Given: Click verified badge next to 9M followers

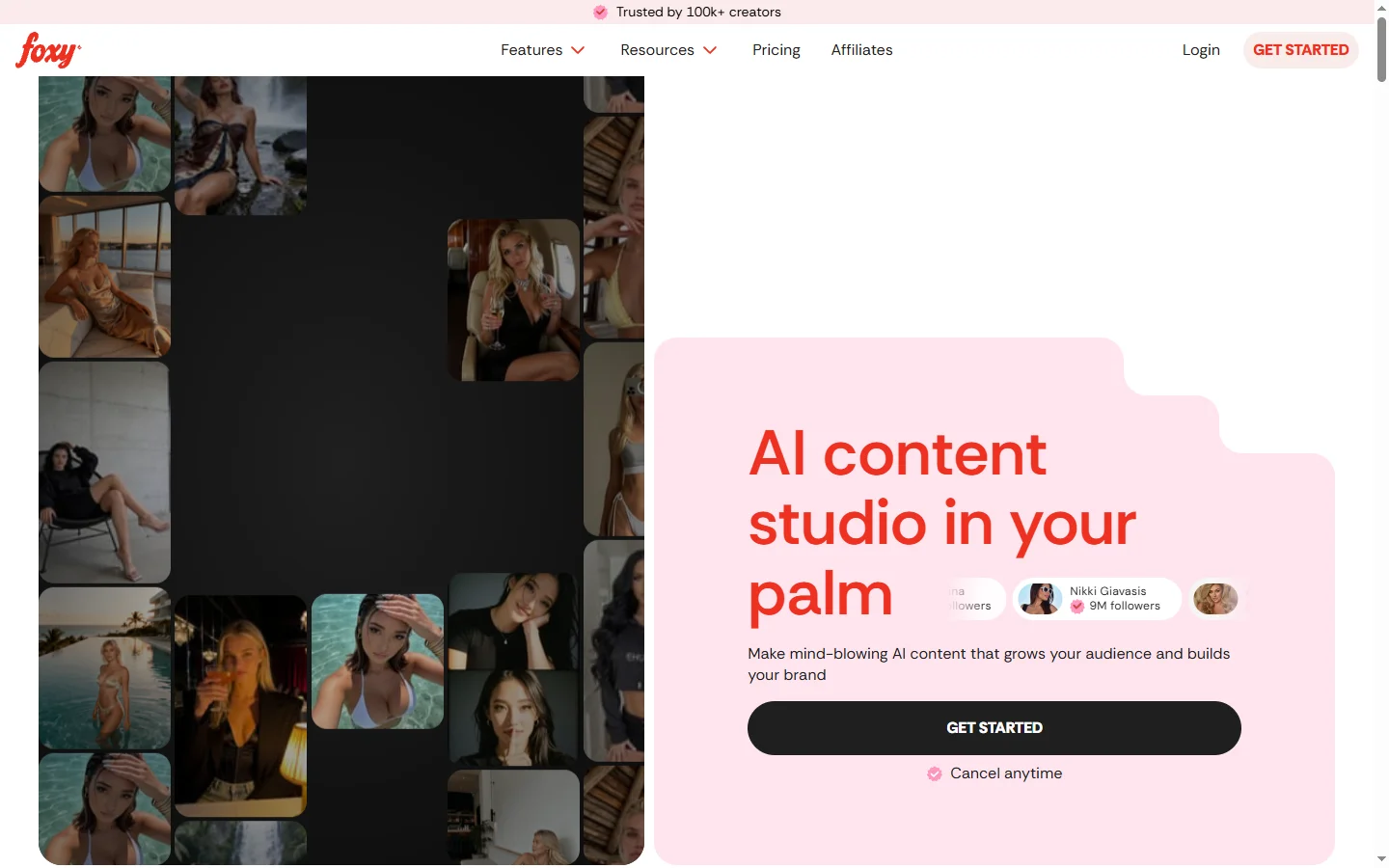Looking at the screenshot, I should click(1077, 607).
